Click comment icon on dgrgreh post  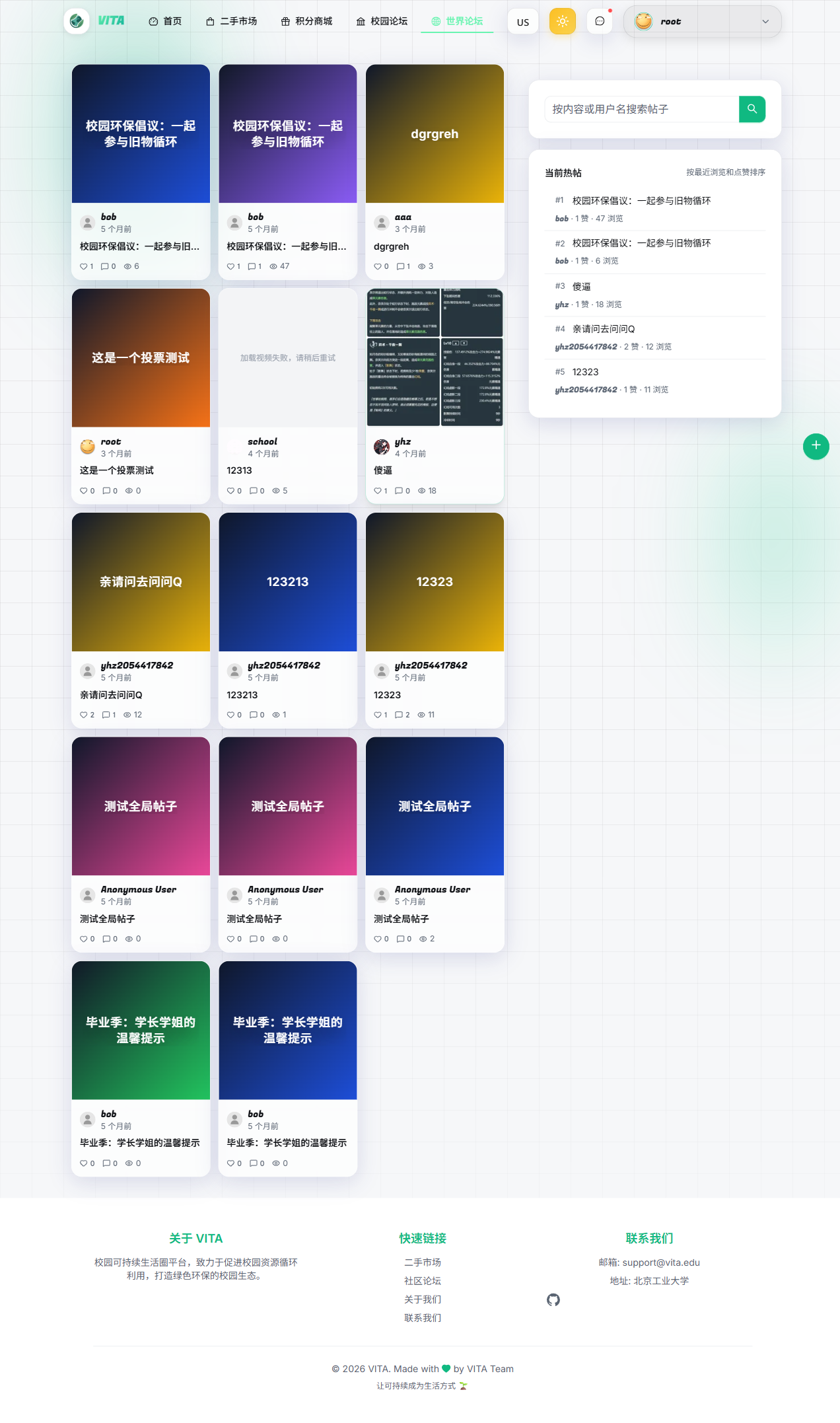coord(400,266)
